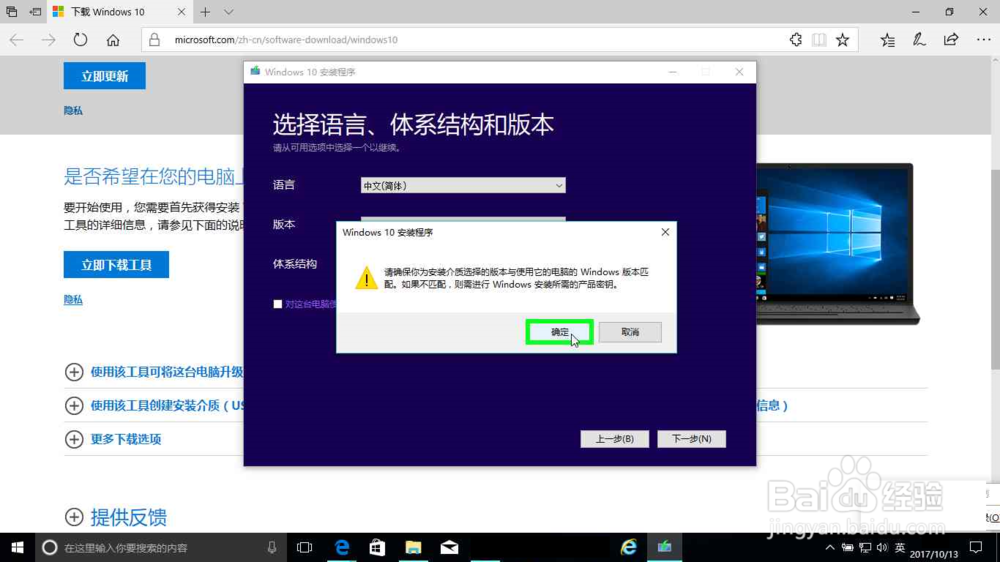This screenshot has width=1000, height=562.
Task: Open the Favorites hub icon
Action: (x=887, y=40)
